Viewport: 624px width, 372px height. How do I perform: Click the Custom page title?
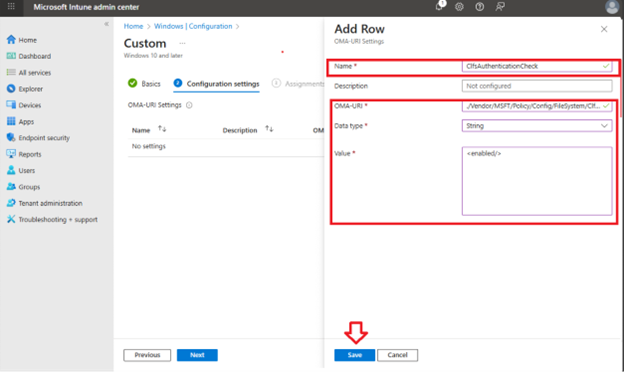point(145,43)
